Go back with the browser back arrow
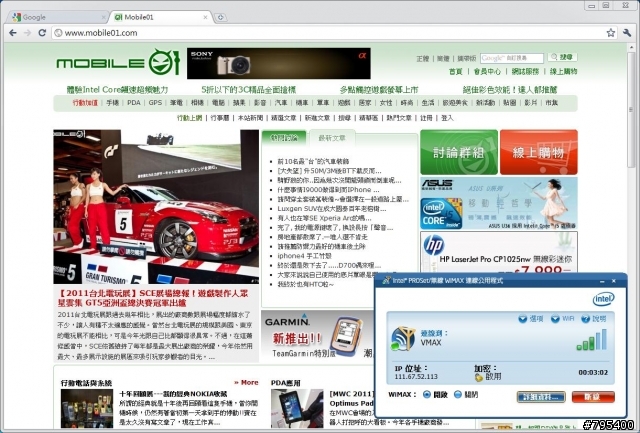The height and width of the screenshot is (433, 640). (x=13, y=33)
